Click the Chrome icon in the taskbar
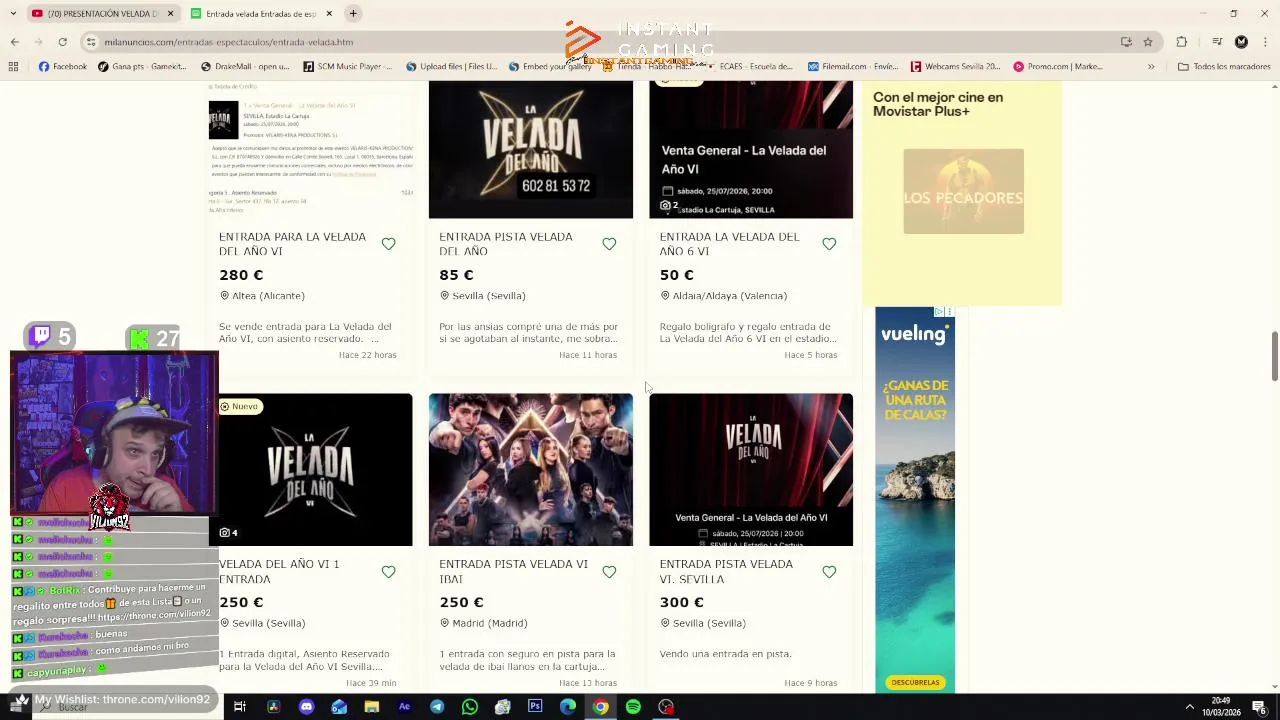This screenshot has height=720, width=1280. coord(600,707)
